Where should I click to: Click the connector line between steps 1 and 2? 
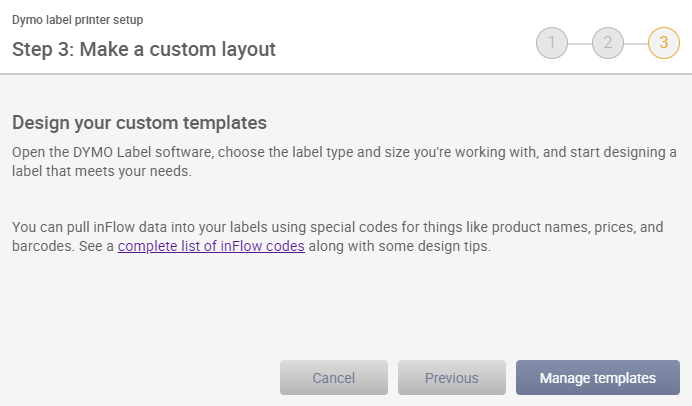click(580, 44)
